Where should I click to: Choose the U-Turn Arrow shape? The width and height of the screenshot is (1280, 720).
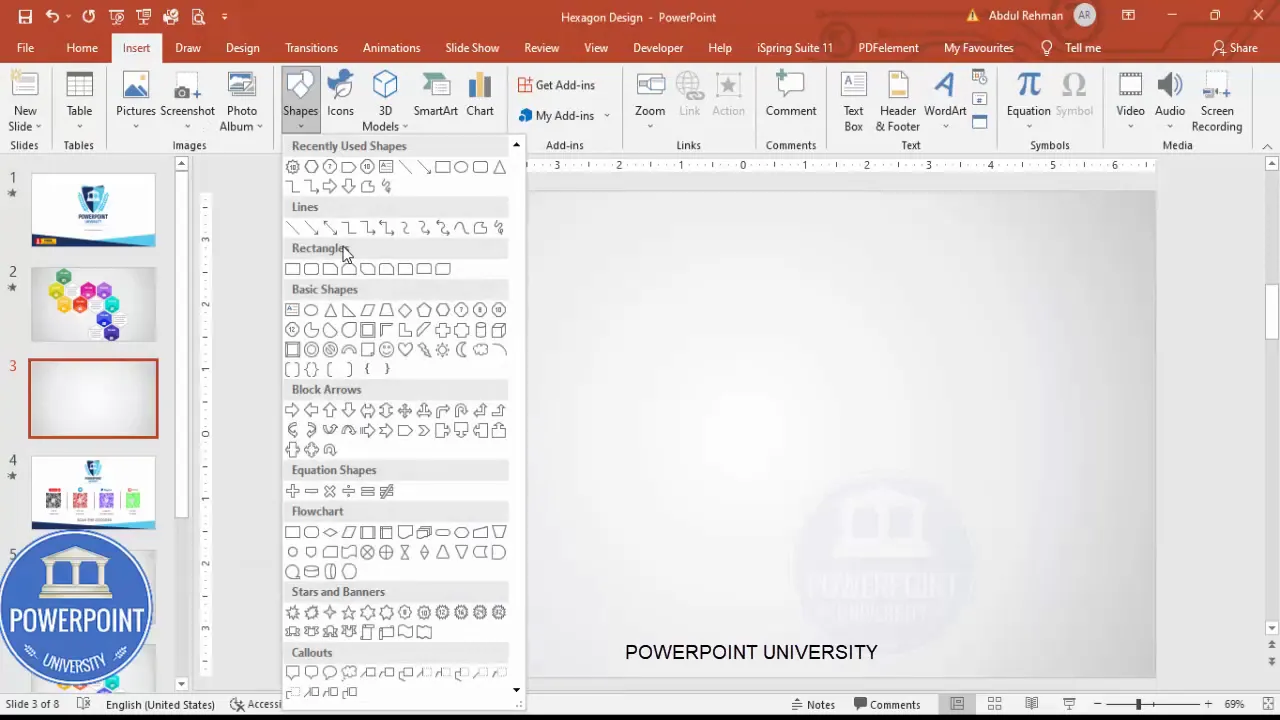tap(461, 410)
